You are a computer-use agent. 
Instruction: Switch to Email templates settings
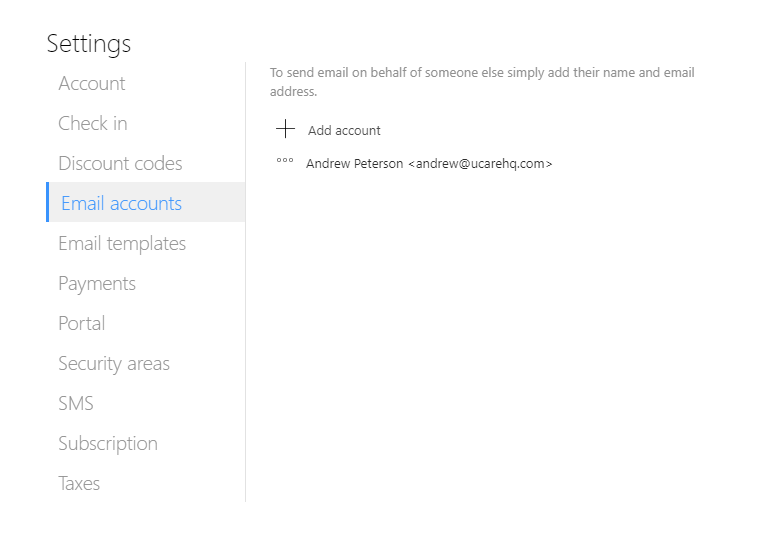tap(122, 244)
